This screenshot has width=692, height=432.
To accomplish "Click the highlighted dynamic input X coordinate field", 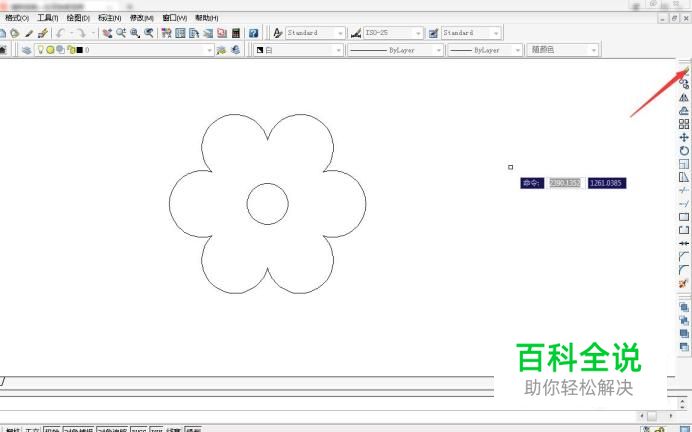I will pos(565,183).
